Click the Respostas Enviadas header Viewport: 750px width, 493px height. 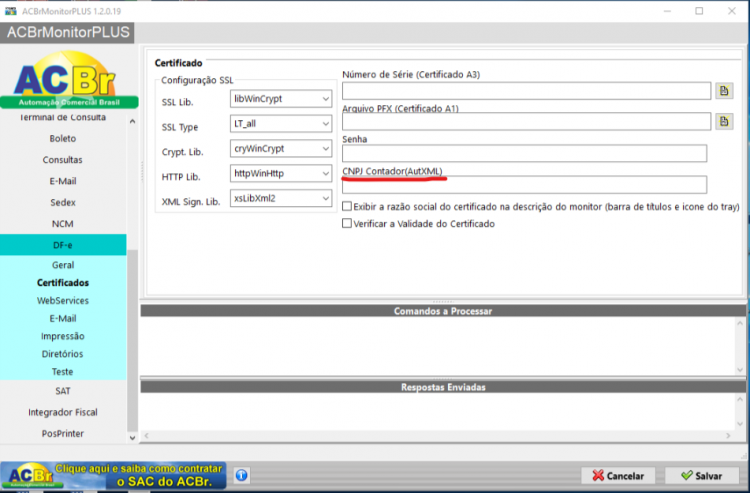point(443,387)
